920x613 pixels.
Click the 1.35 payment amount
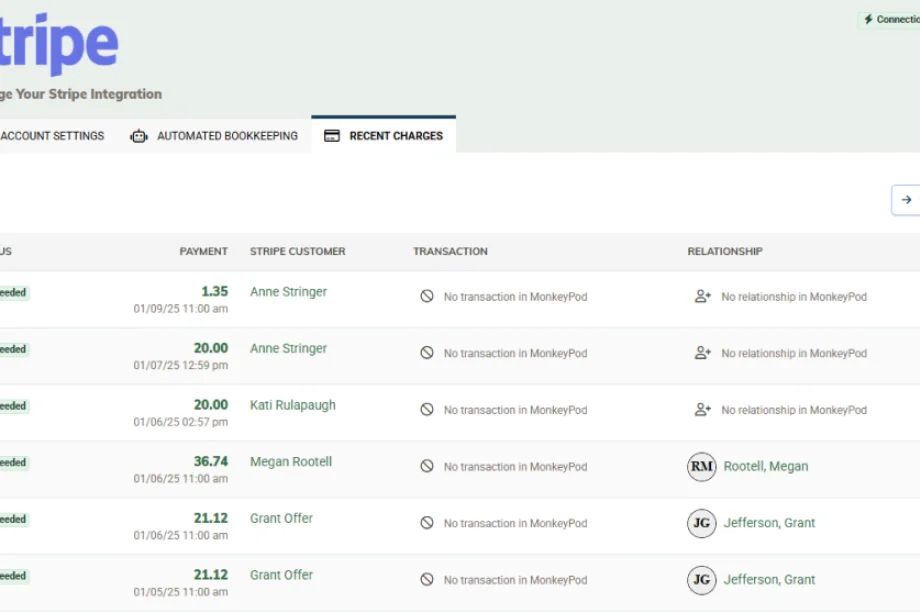(214, 292)
